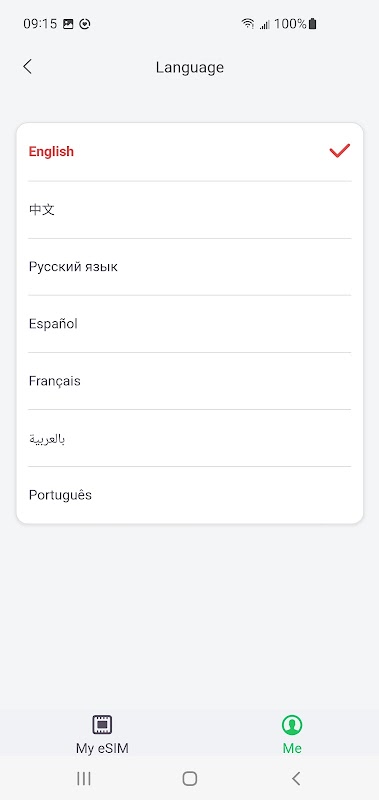This screenshot has height=800, width=379.
Task: Open the My eSIM chip icon
Action: tap(103, 724)
